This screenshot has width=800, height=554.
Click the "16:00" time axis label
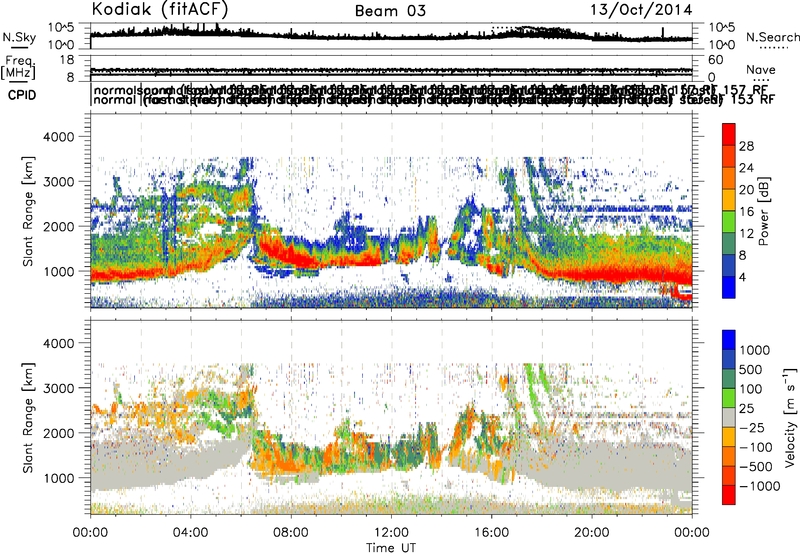coord(491,533)
